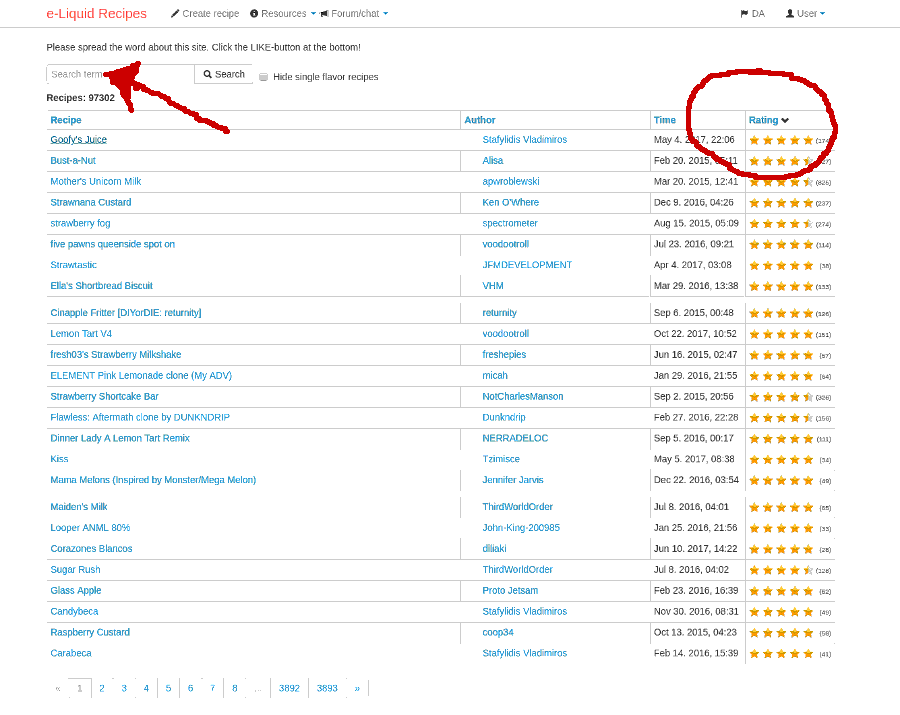Click the magnifier icon on the Search button
900x715 pixels.
coord(207,74)
